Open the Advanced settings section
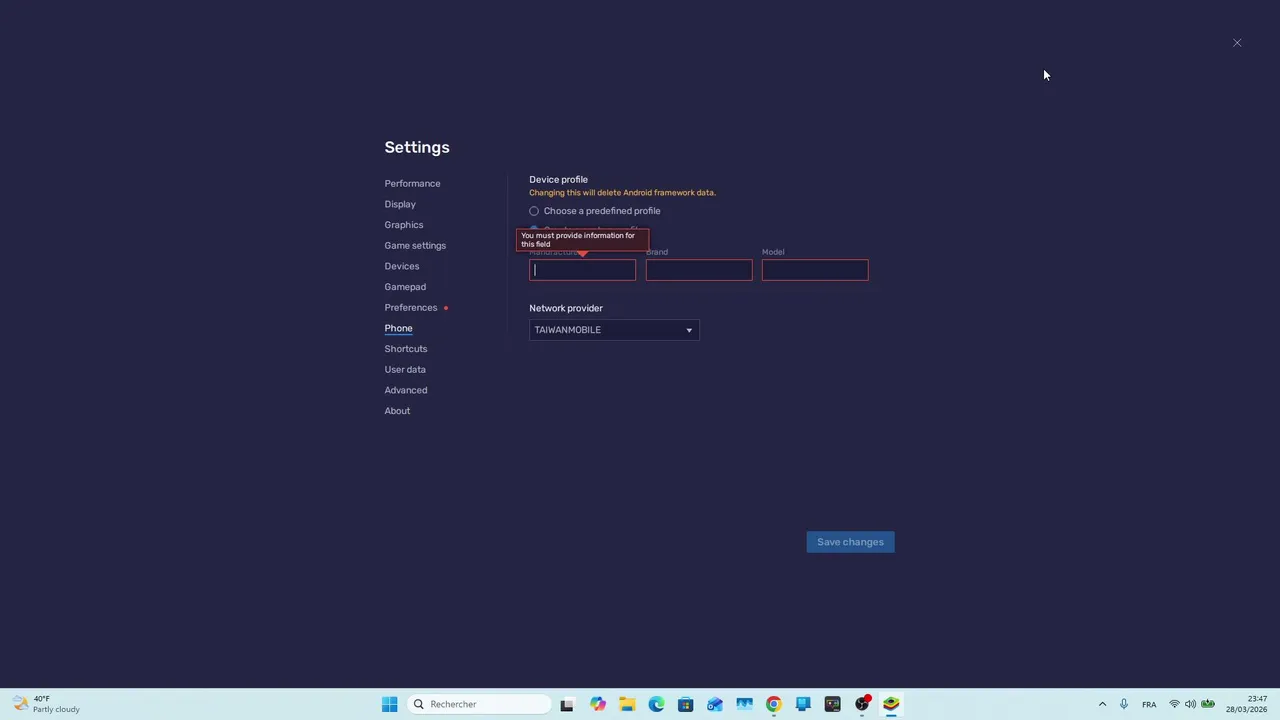This screenshot has height=720, width=1280. pos(406,390)
